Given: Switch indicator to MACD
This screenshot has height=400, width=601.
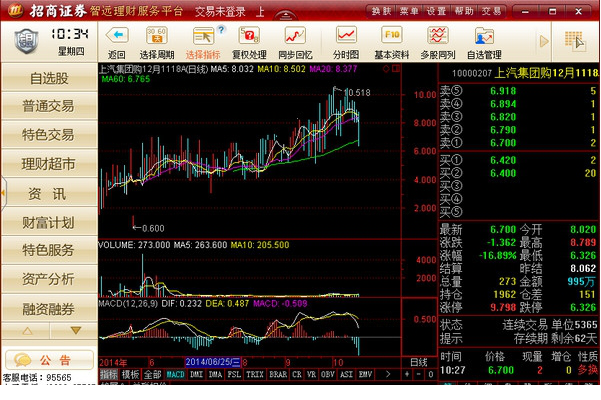Looking at the screenshot, I should pos(176,374).
